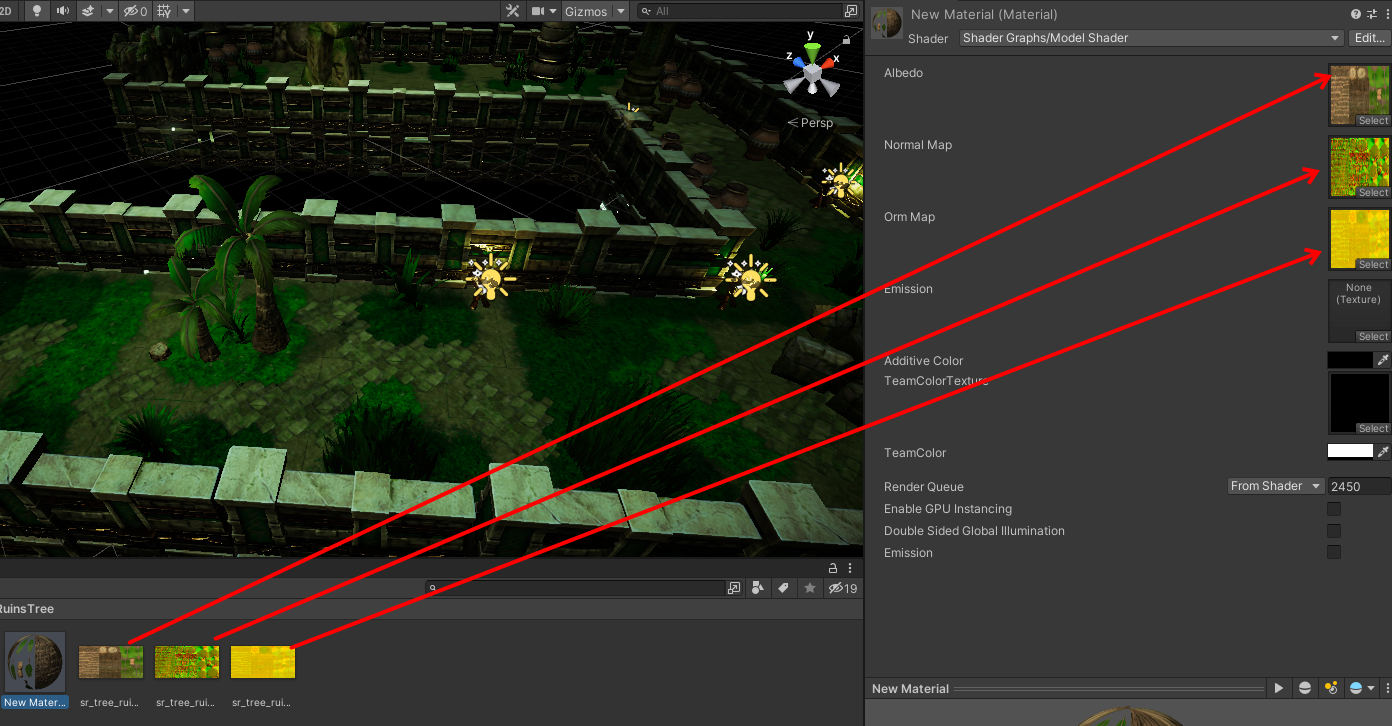This screenshot has height=726, width=1392.
Task: Select the light gizmo at the scene's right edge
Action: [842, 182]
